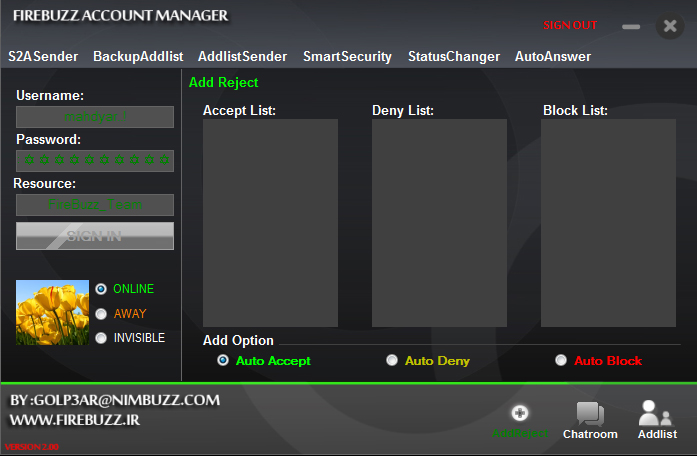Choose the Auto Block option
The image size is (697, 456).
[561, 360]
